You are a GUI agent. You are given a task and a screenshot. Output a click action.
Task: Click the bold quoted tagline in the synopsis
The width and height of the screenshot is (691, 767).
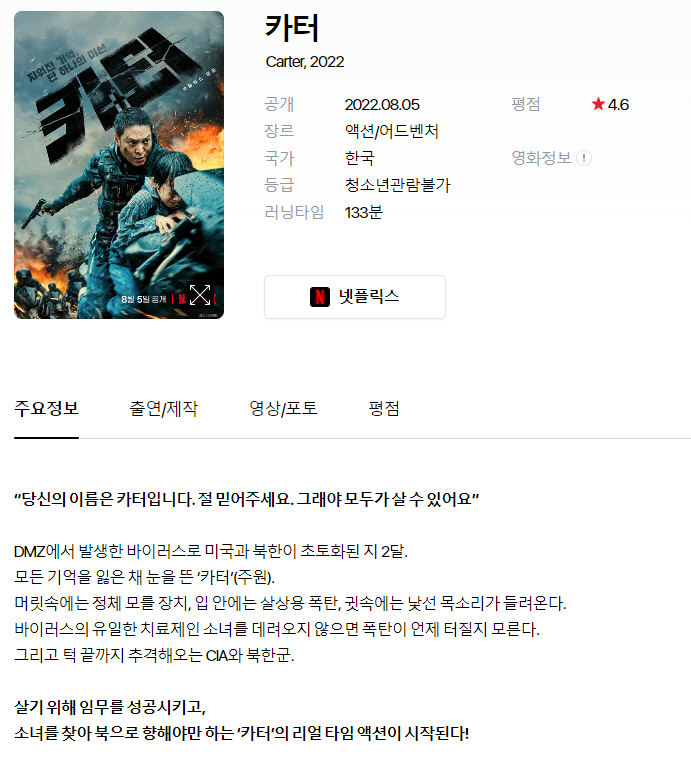246,499
